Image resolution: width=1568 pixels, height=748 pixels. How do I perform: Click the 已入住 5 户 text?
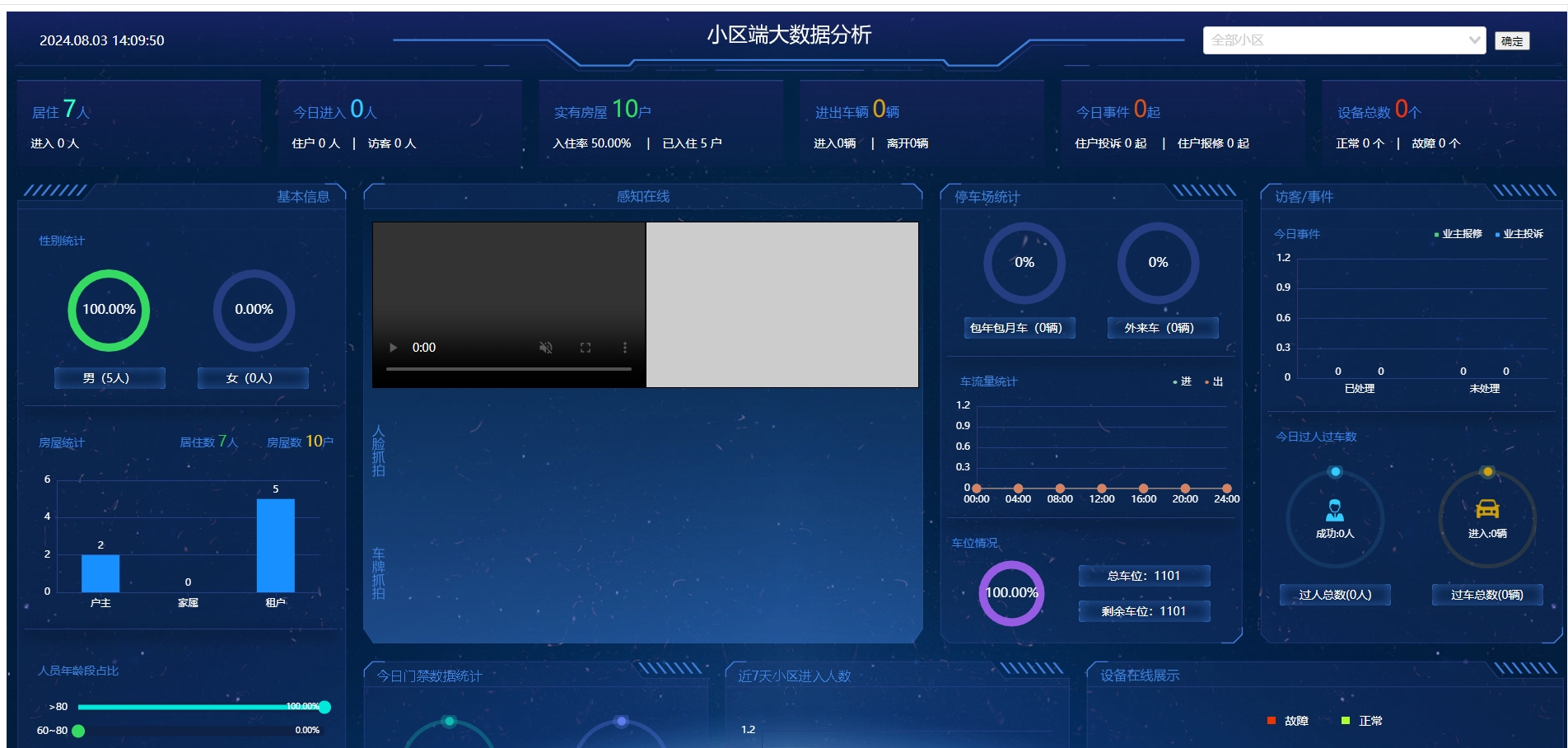click(692, 143)
